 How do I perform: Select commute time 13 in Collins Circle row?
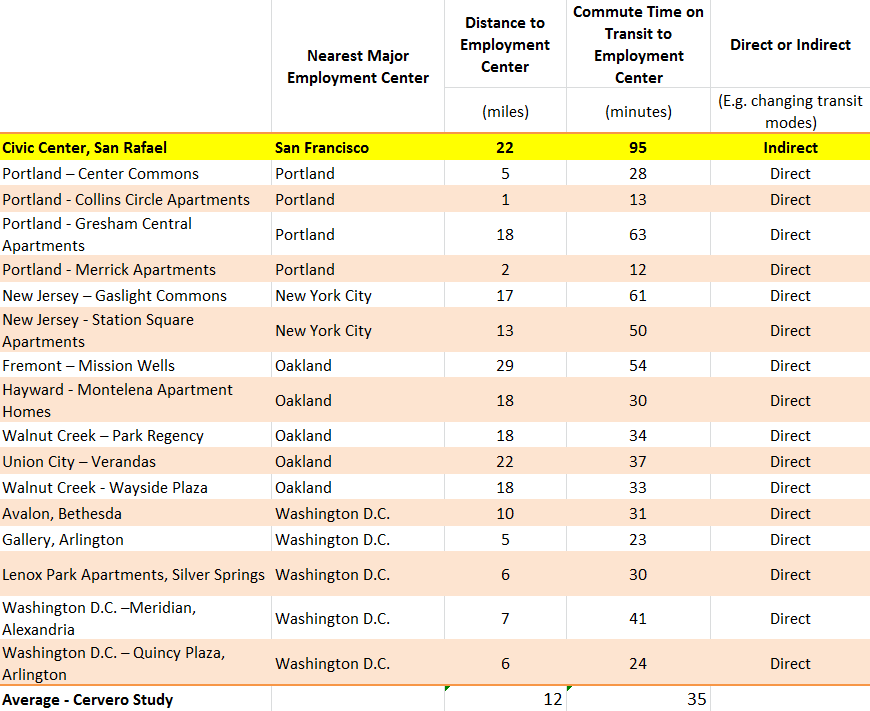[x=638, y=200]
